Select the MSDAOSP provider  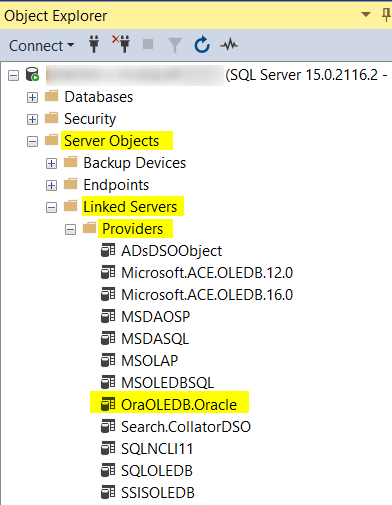[x=156, y=317]
